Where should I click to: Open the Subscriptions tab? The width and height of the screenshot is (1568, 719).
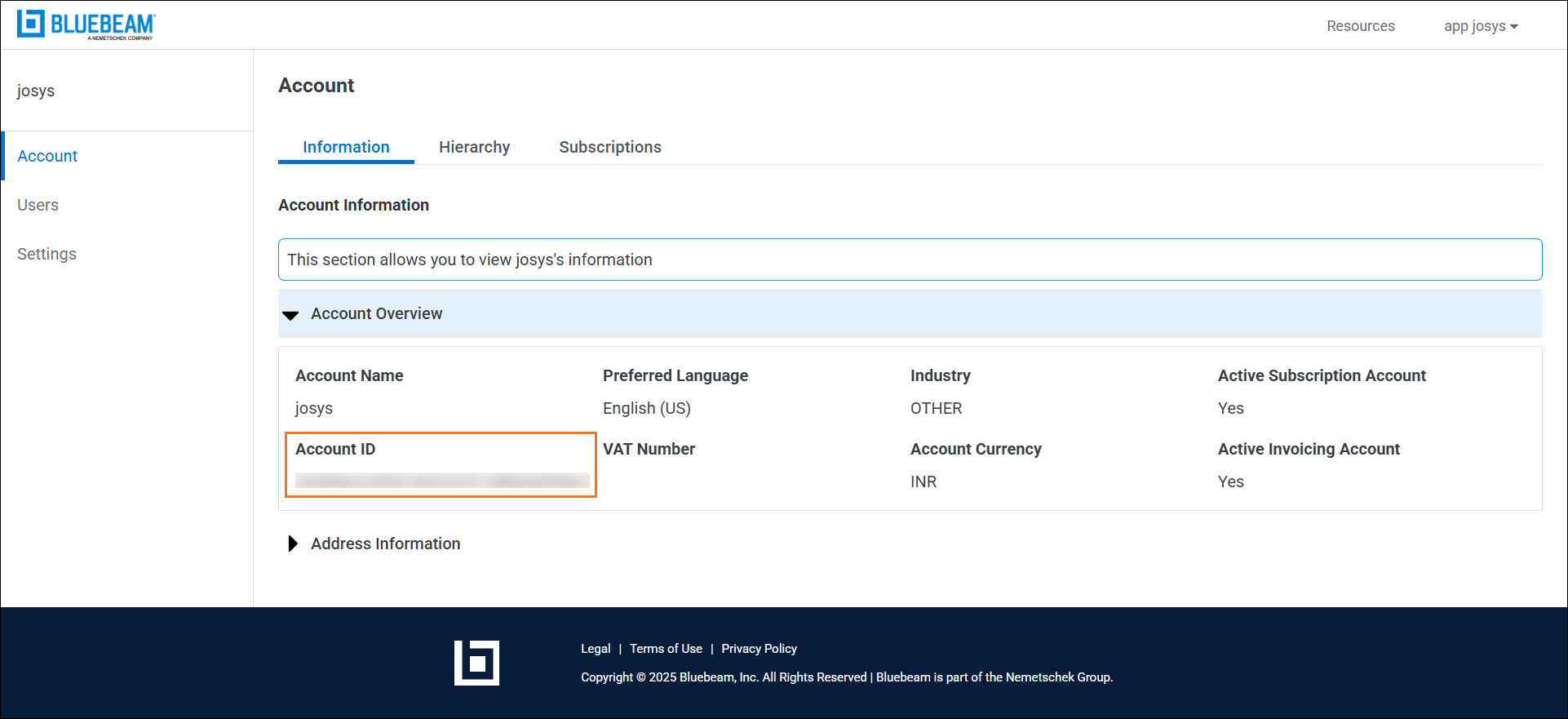click(609, 147)
